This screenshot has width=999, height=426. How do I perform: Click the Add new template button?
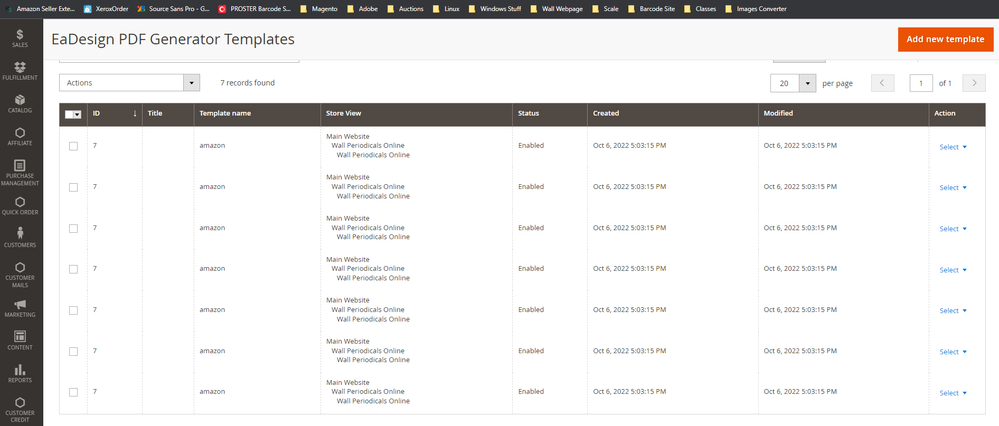944,39
